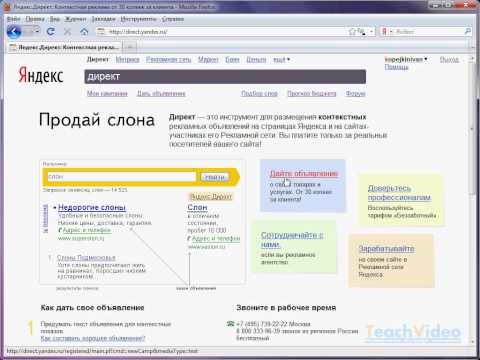Click Сотрудничайте с нами link
480x360 pixels.
click(292, 240)
